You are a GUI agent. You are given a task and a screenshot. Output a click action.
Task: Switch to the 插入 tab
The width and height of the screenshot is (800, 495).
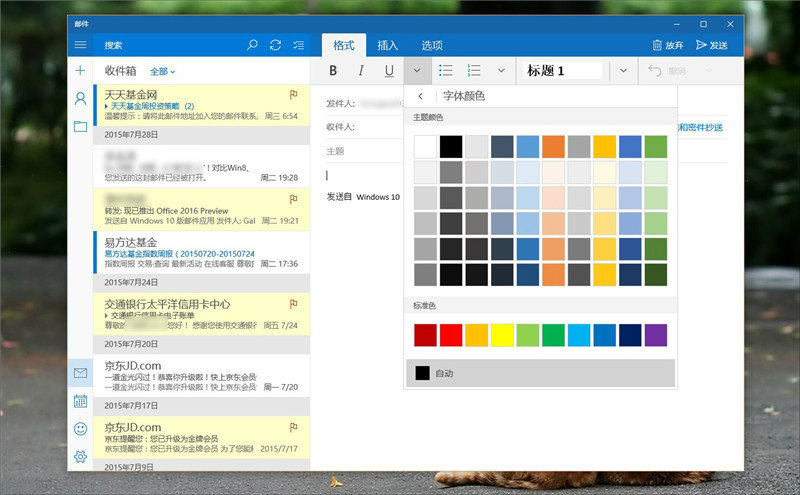[388, 45]
